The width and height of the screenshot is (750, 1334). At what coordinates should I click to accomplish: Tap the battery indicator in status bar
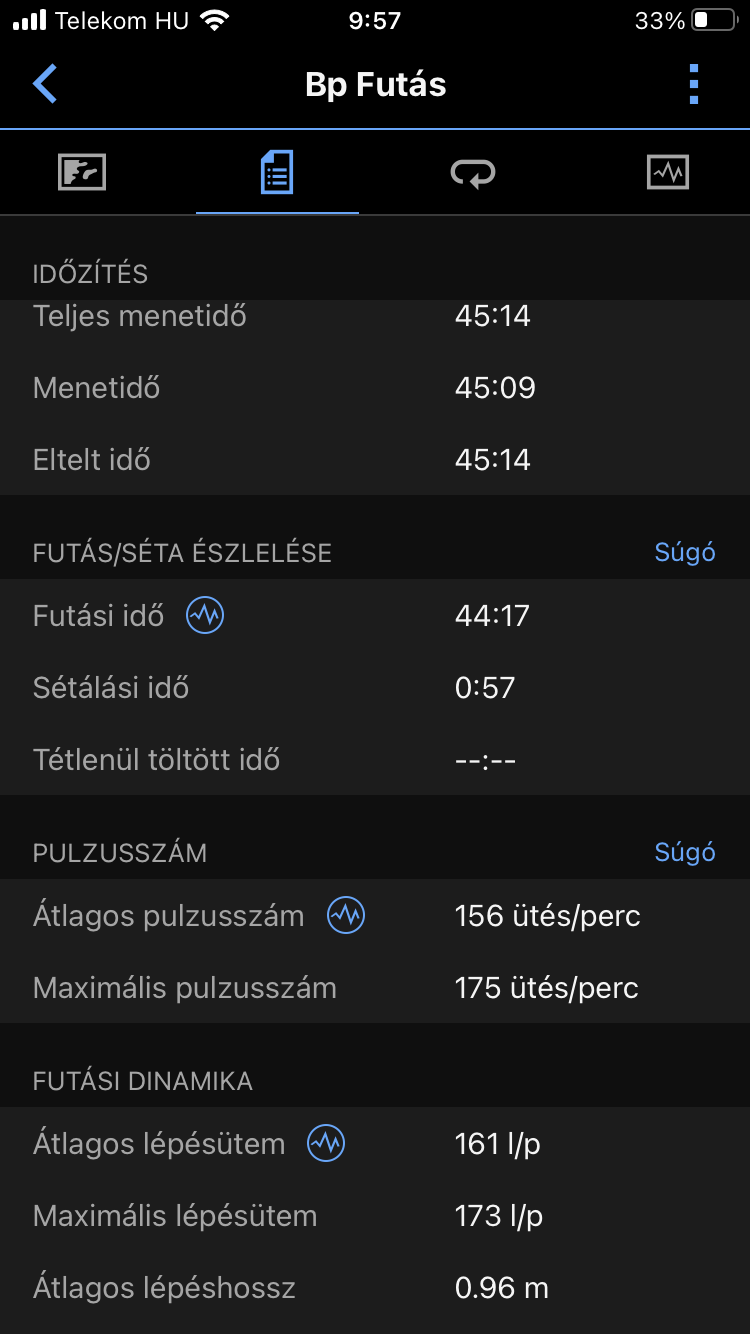tap(714, 21)
